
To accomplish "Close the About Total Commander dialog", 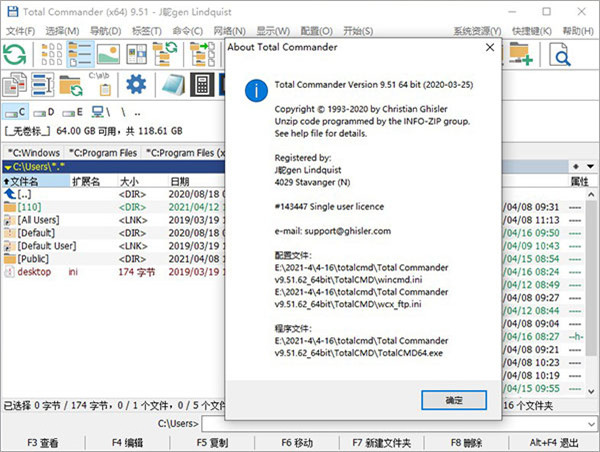I will [x=490, y=47].
